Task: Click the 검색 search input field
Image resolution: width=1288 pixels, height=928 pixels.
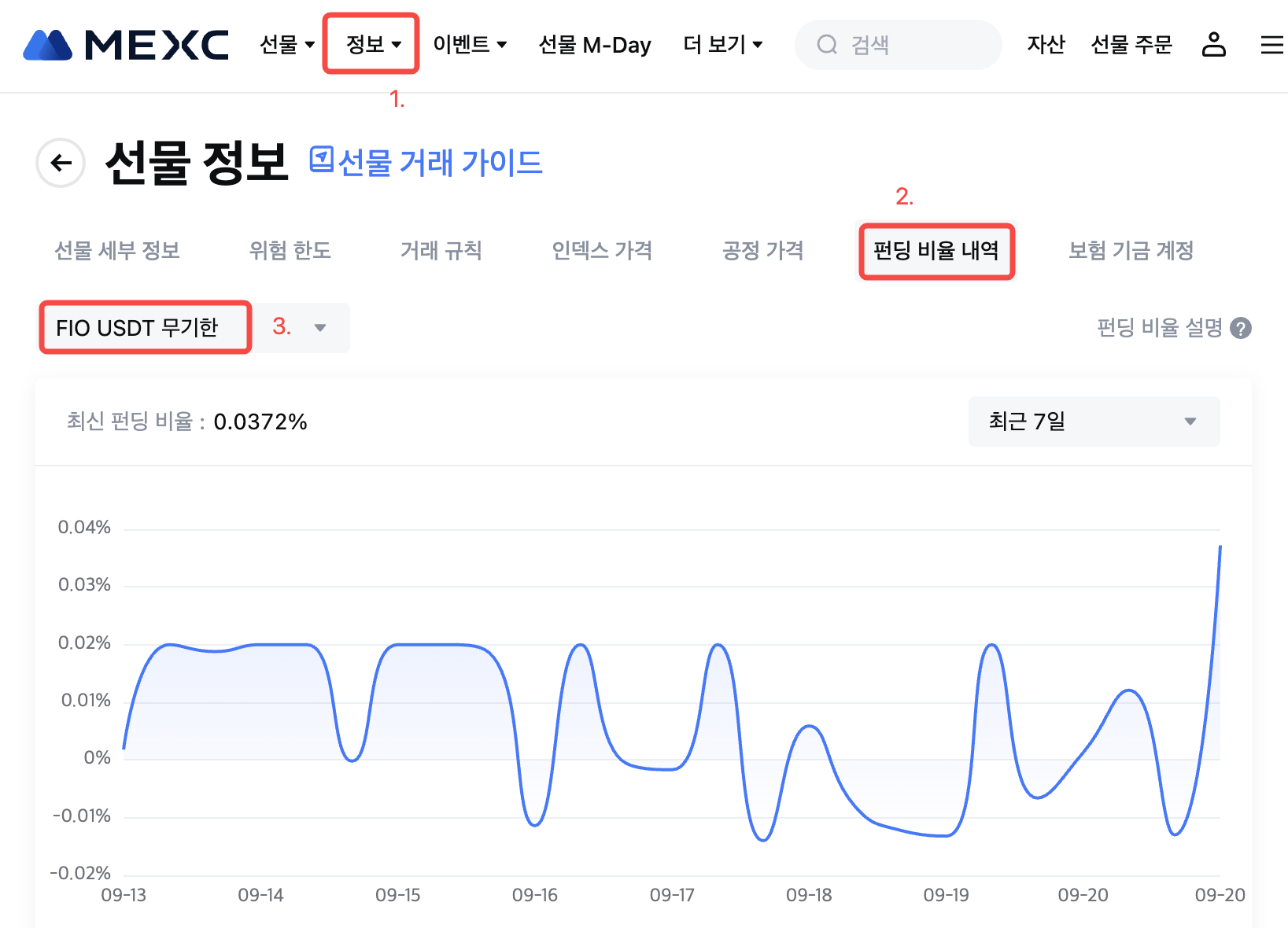Action: 913,45
